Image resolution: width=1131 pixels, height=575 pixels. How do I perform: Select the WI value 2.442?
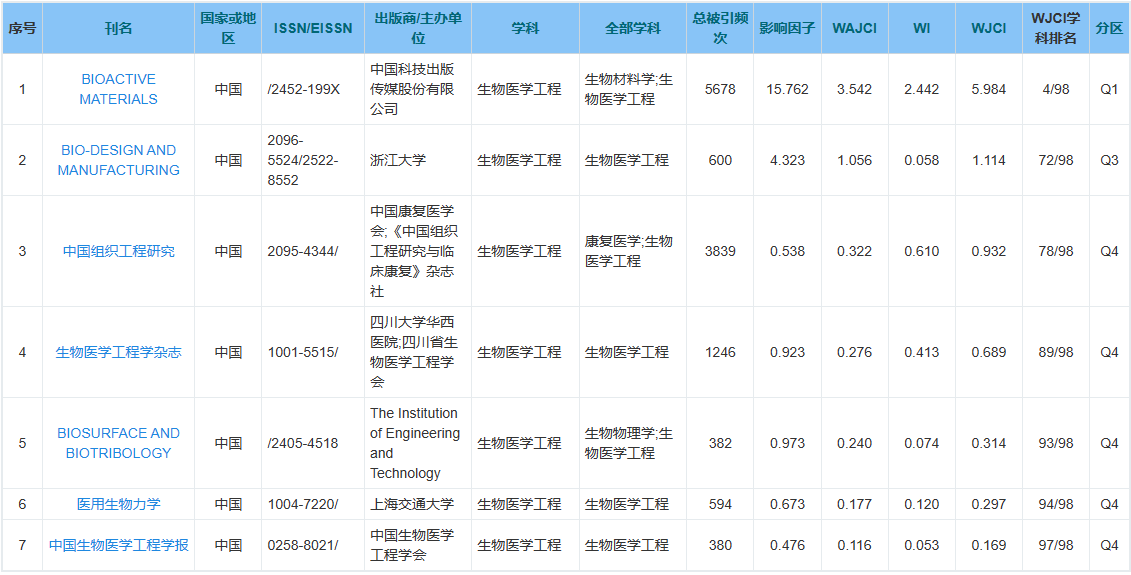point(921,89)
